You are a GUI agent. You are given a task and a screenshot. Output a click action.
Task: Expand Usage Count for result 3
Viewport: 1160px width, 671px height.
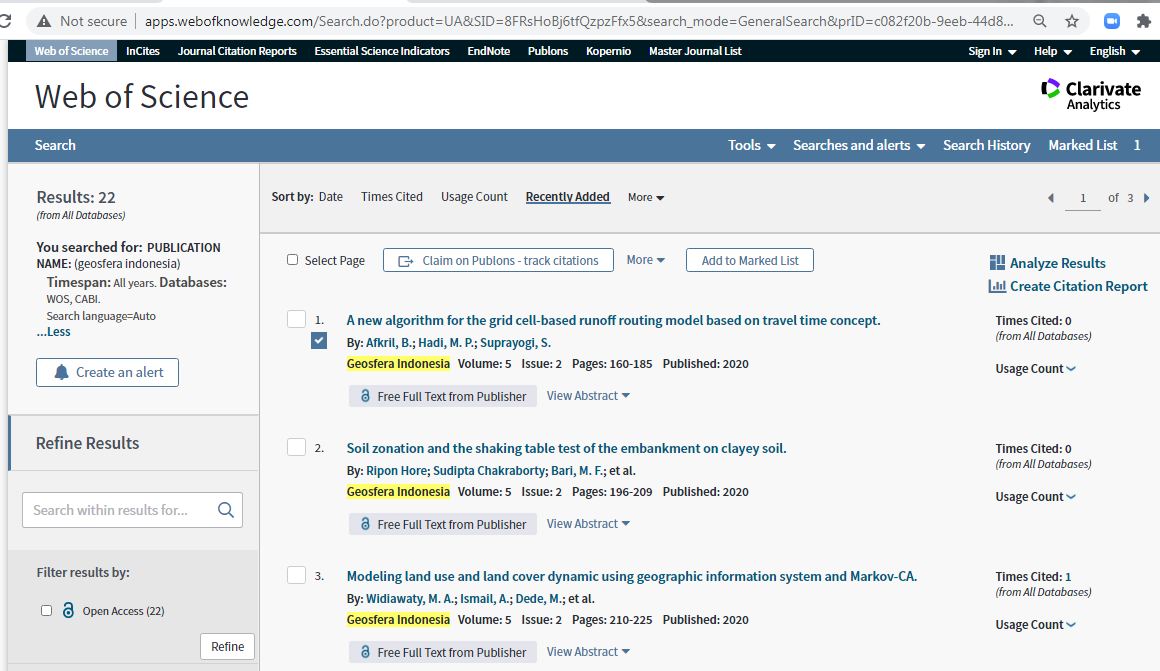click(x=1035, y=624)
